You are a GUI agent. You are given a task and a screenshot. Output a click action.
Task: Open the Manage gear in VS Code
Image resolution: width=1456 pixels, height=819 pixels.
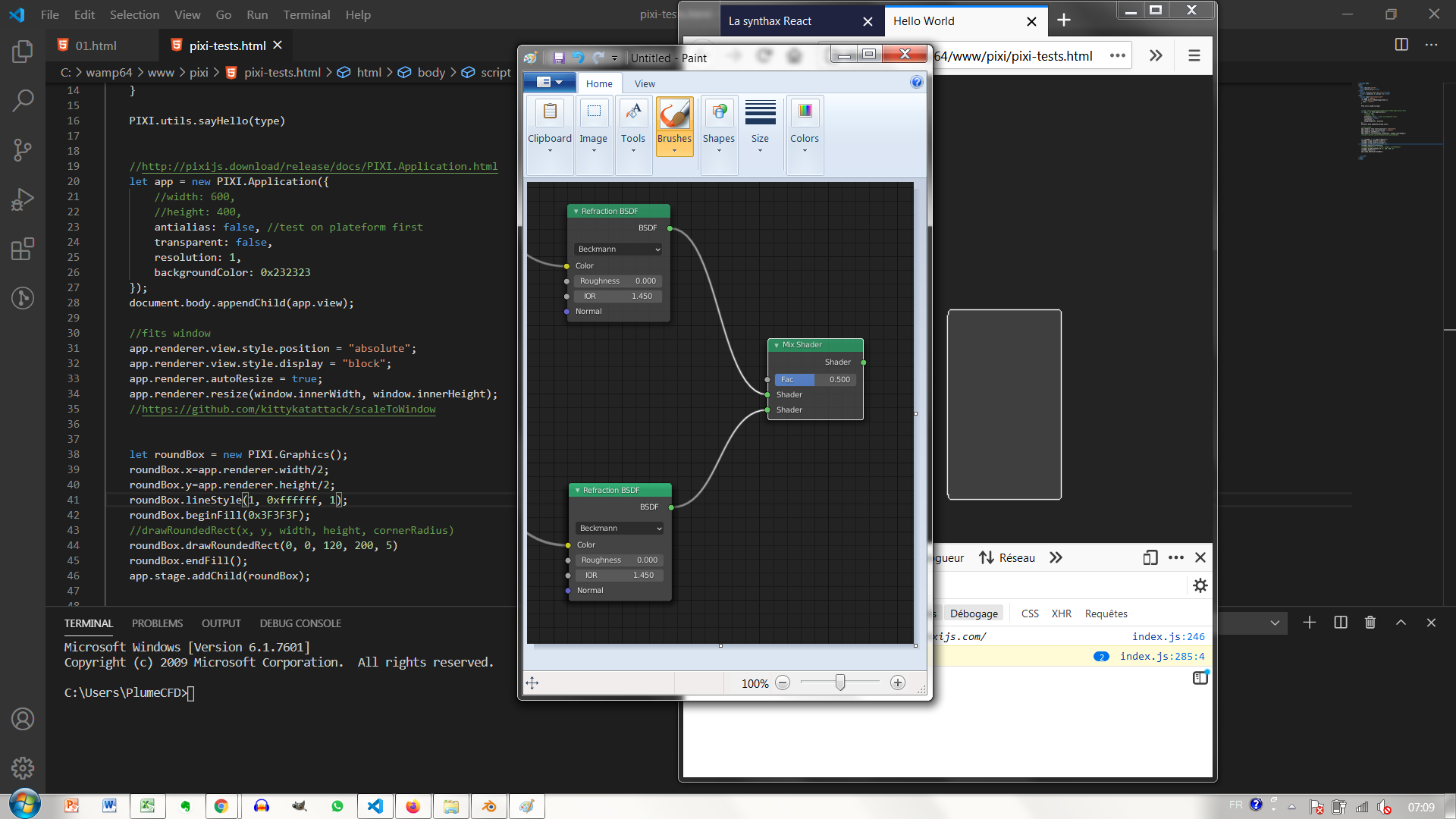click(x=23, y=768)
